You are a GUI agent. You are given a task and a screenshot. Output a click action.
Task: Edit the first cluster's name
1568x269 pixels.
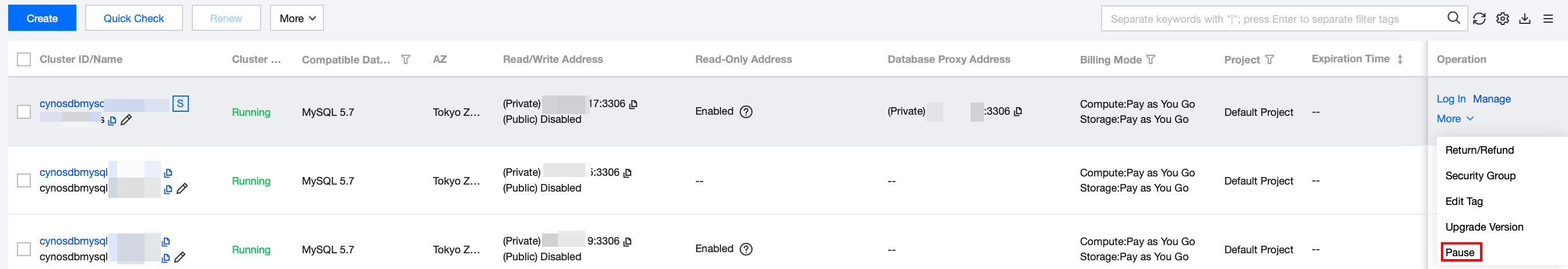tap(126, 121)
